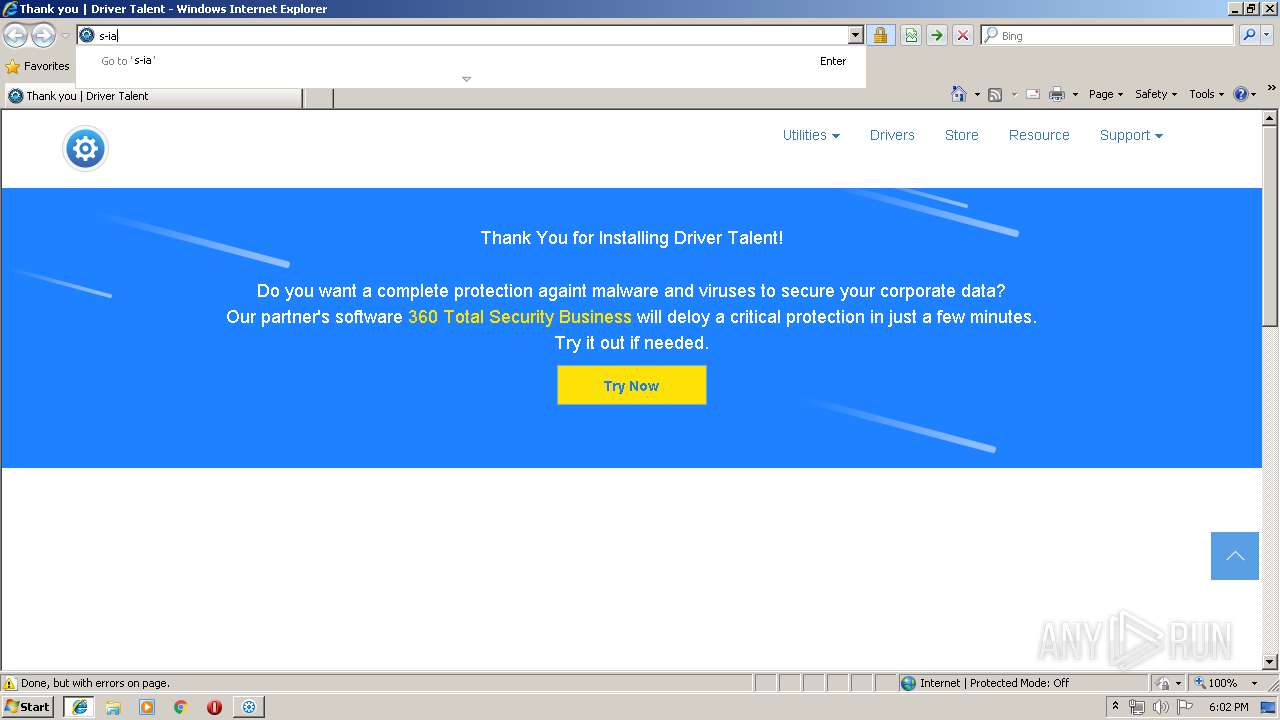Open a new tab button
Image resolution: width=1280 pixels, height=720 pixels.
[318, 97]
